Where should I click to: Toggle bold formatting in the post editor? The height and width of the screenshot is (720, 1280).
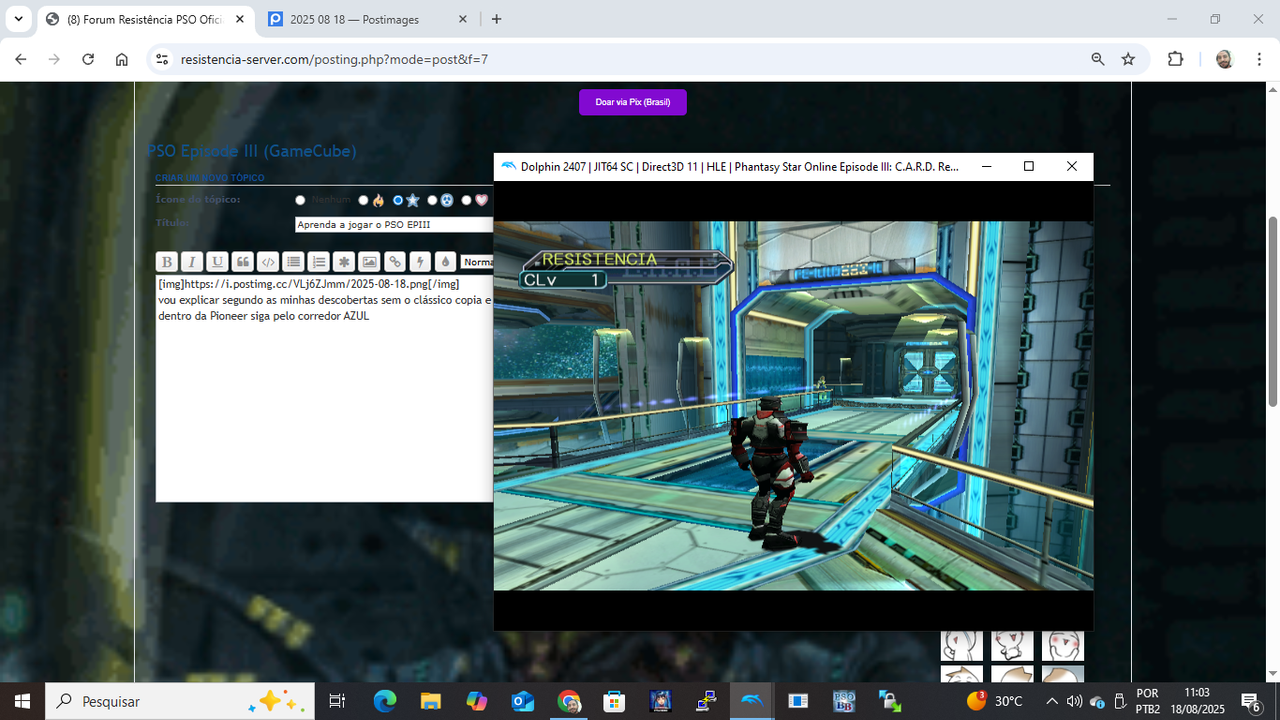point(167,262)
